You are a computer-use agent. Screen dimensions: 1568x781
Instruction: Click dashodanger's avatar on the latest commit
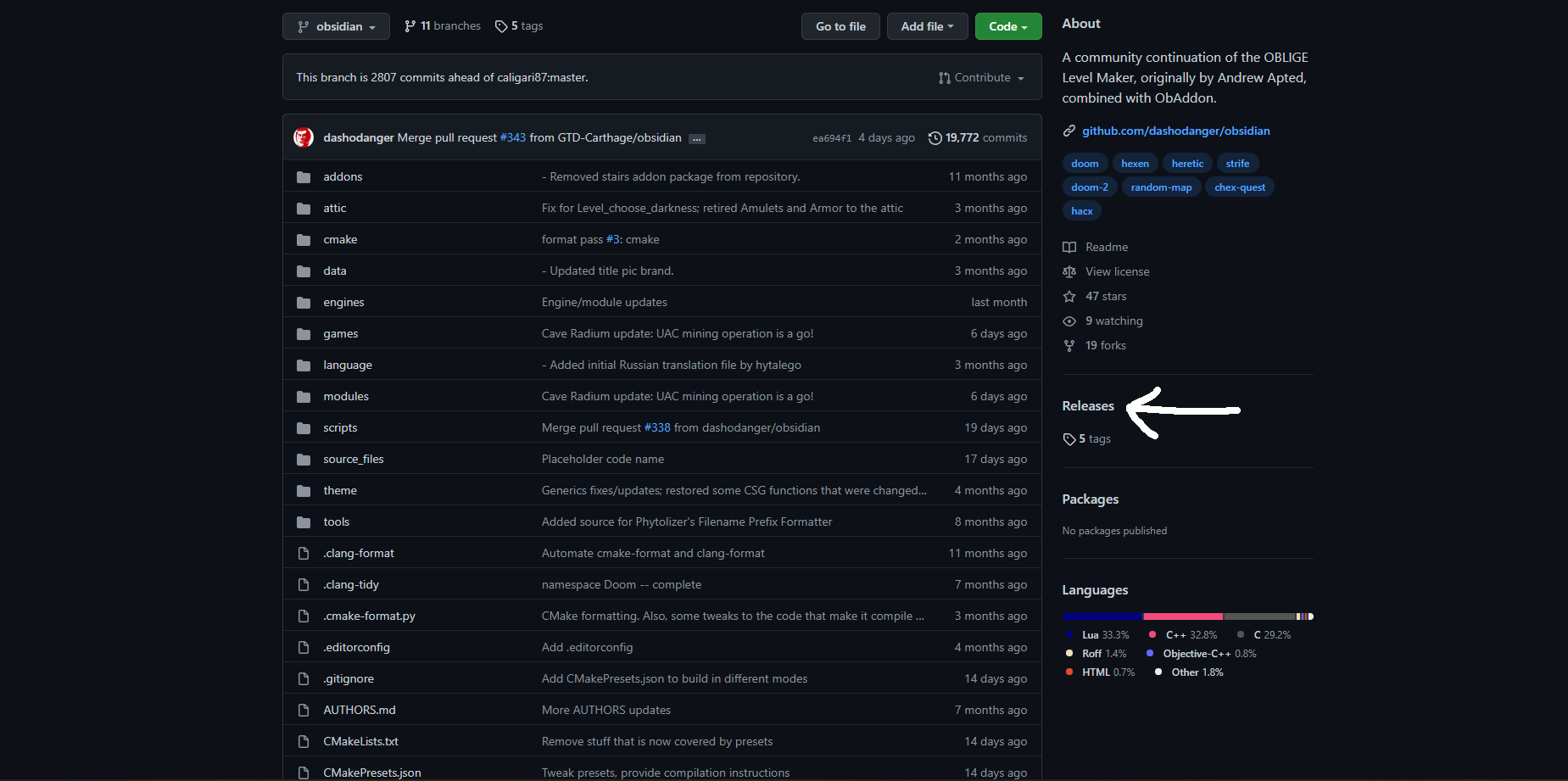point(303,137)
